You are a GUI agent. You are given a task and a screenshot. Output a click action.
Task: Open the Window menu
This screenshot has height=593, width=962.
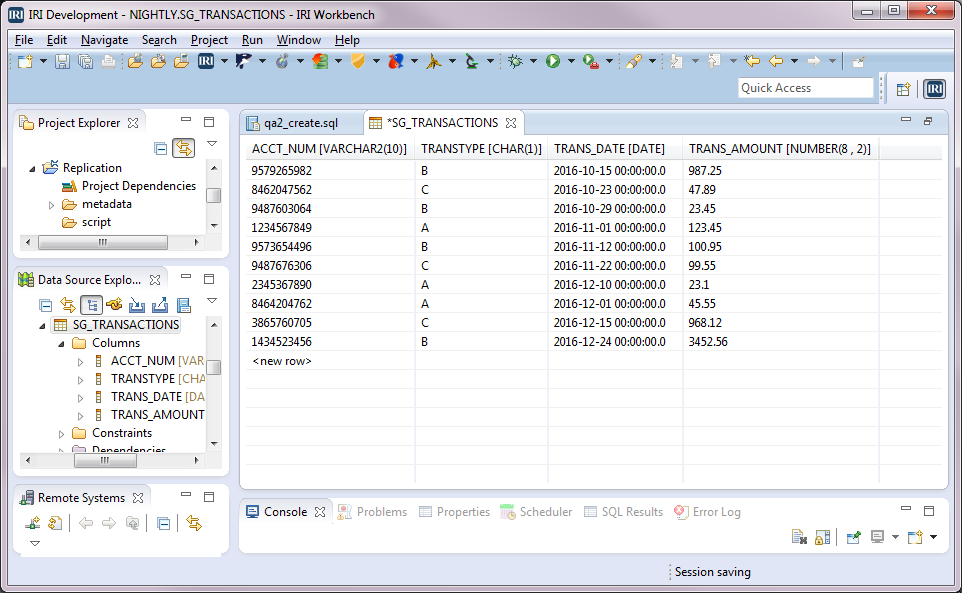pyautogui.click(x=299, y=40)
